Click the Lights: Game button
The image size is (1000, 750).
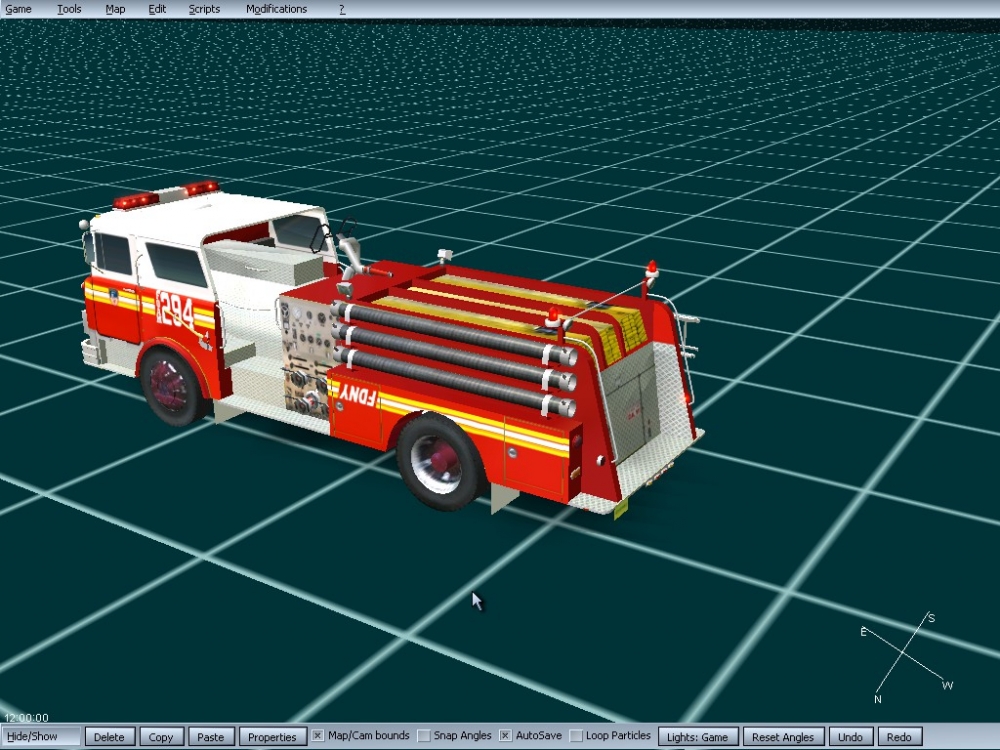pos(698,737)
